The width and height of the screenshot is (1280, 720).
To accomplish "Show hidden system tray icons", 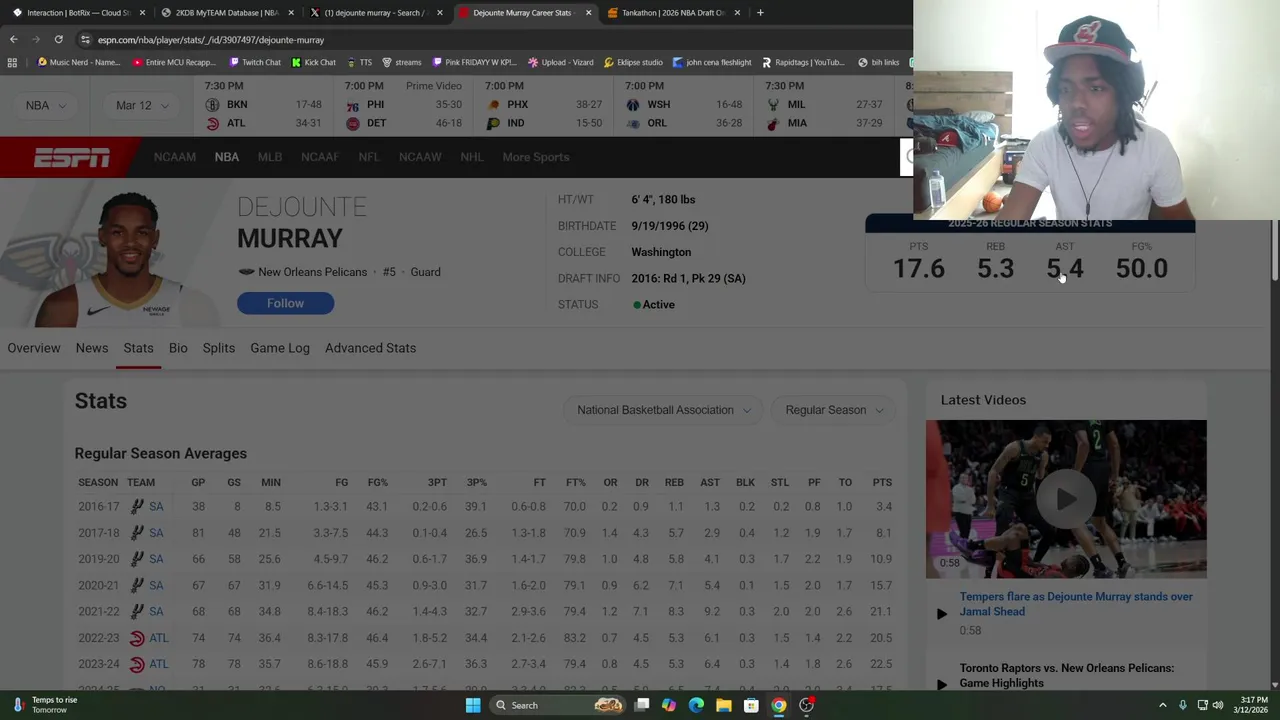I will point(1162,705).
